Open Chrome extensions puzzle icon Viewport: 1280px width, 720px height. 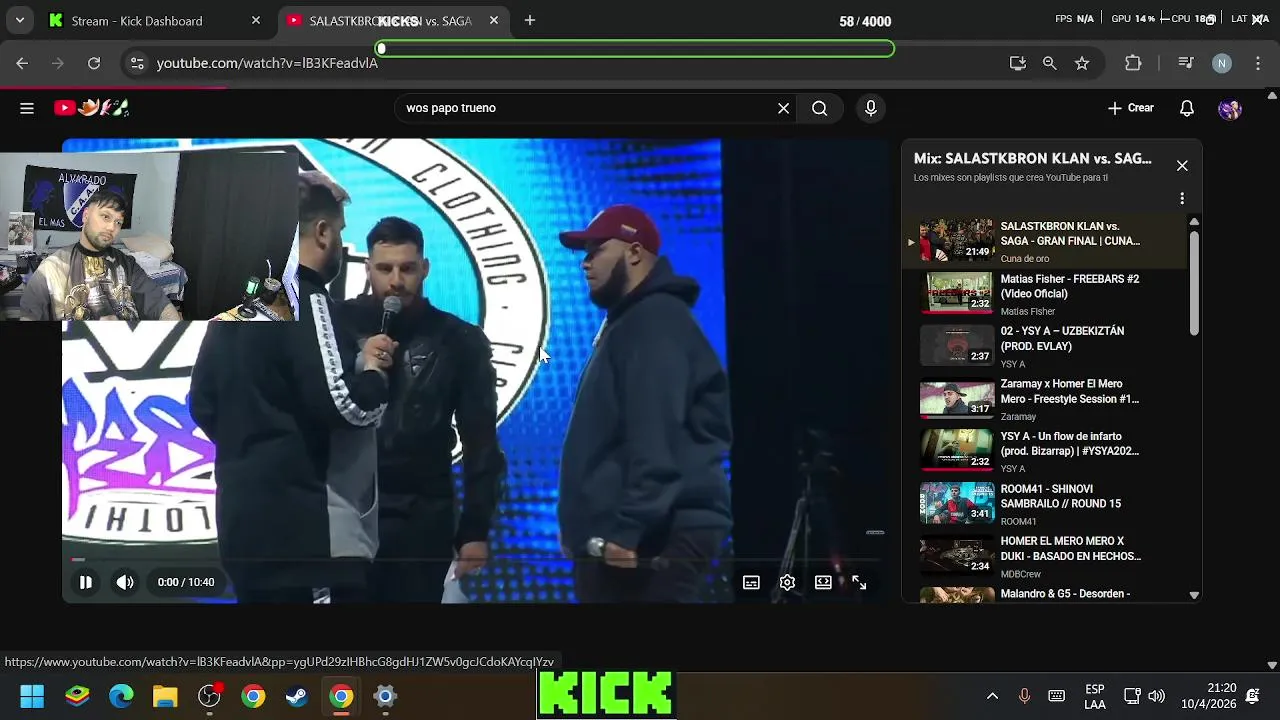1133,63
